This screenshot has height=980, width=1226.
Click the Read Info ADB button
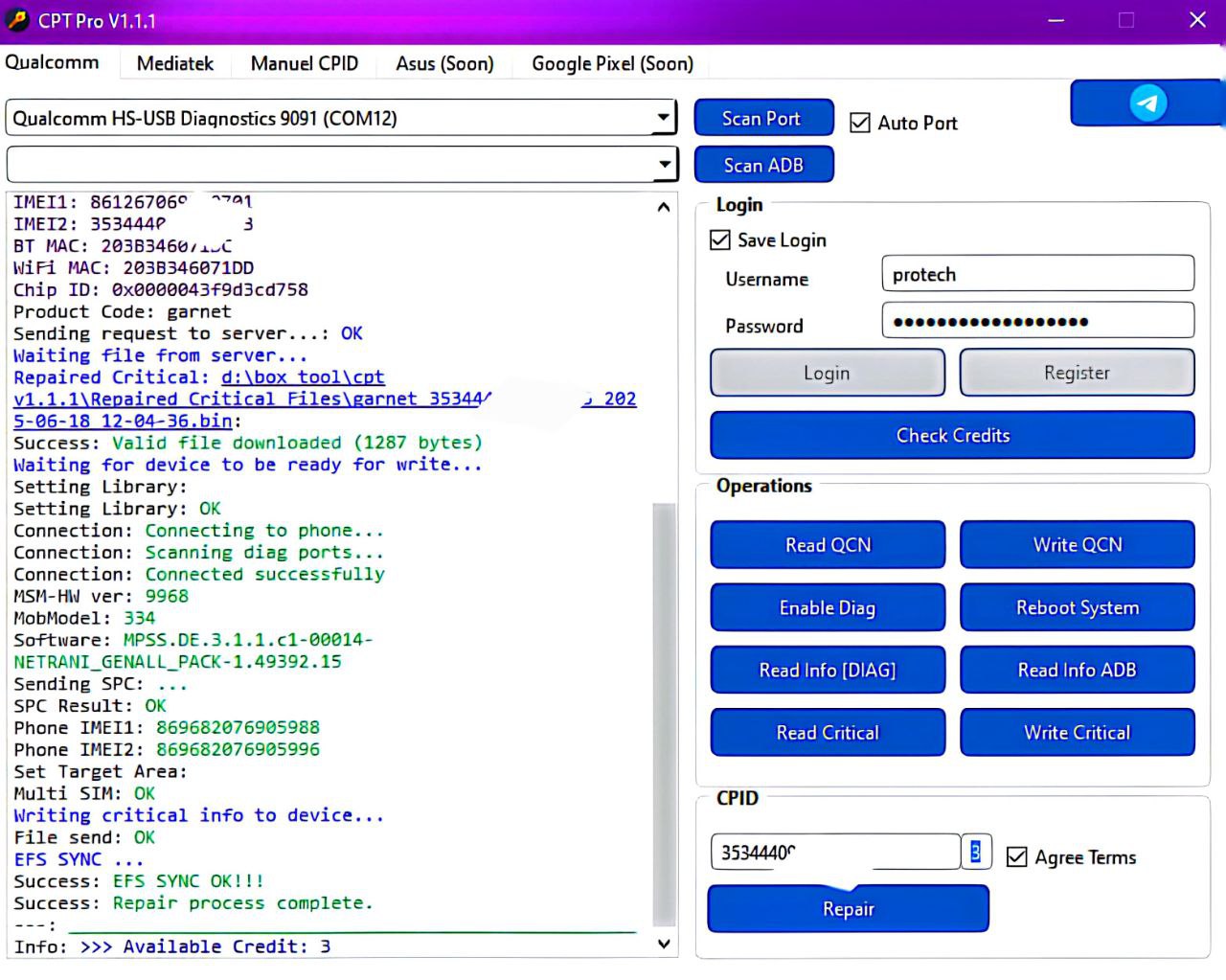click(1078, 670)
